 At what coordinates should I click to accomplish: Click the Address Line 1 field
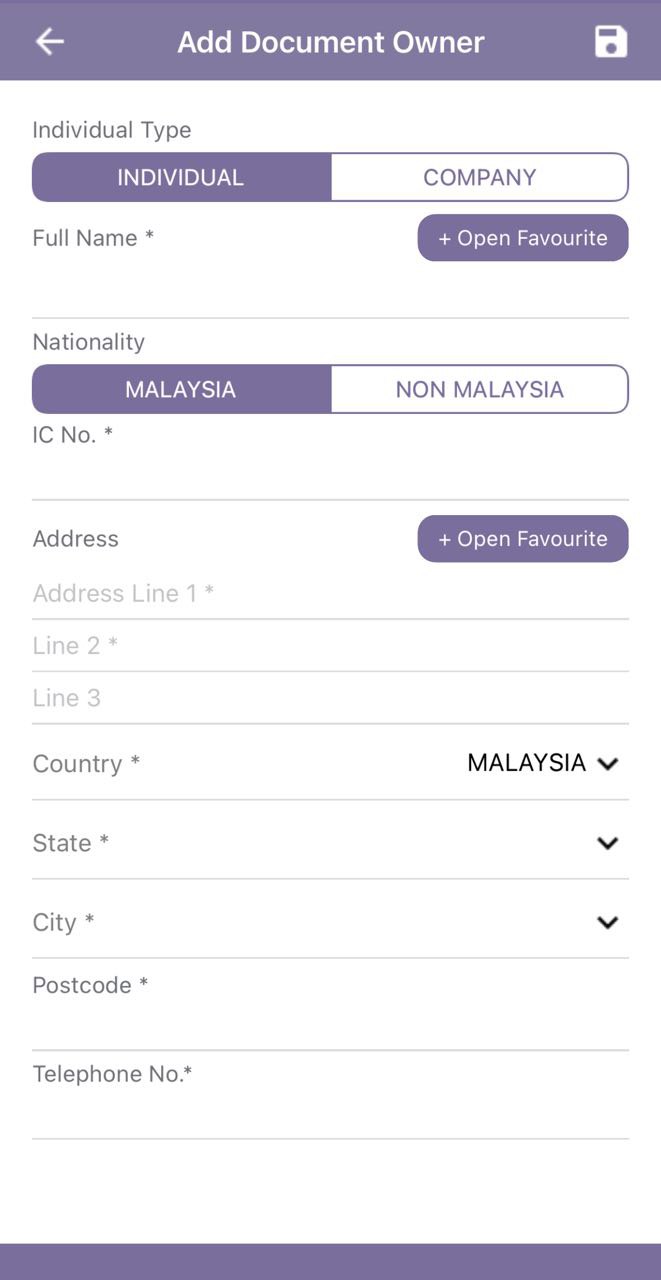(330, 593)
